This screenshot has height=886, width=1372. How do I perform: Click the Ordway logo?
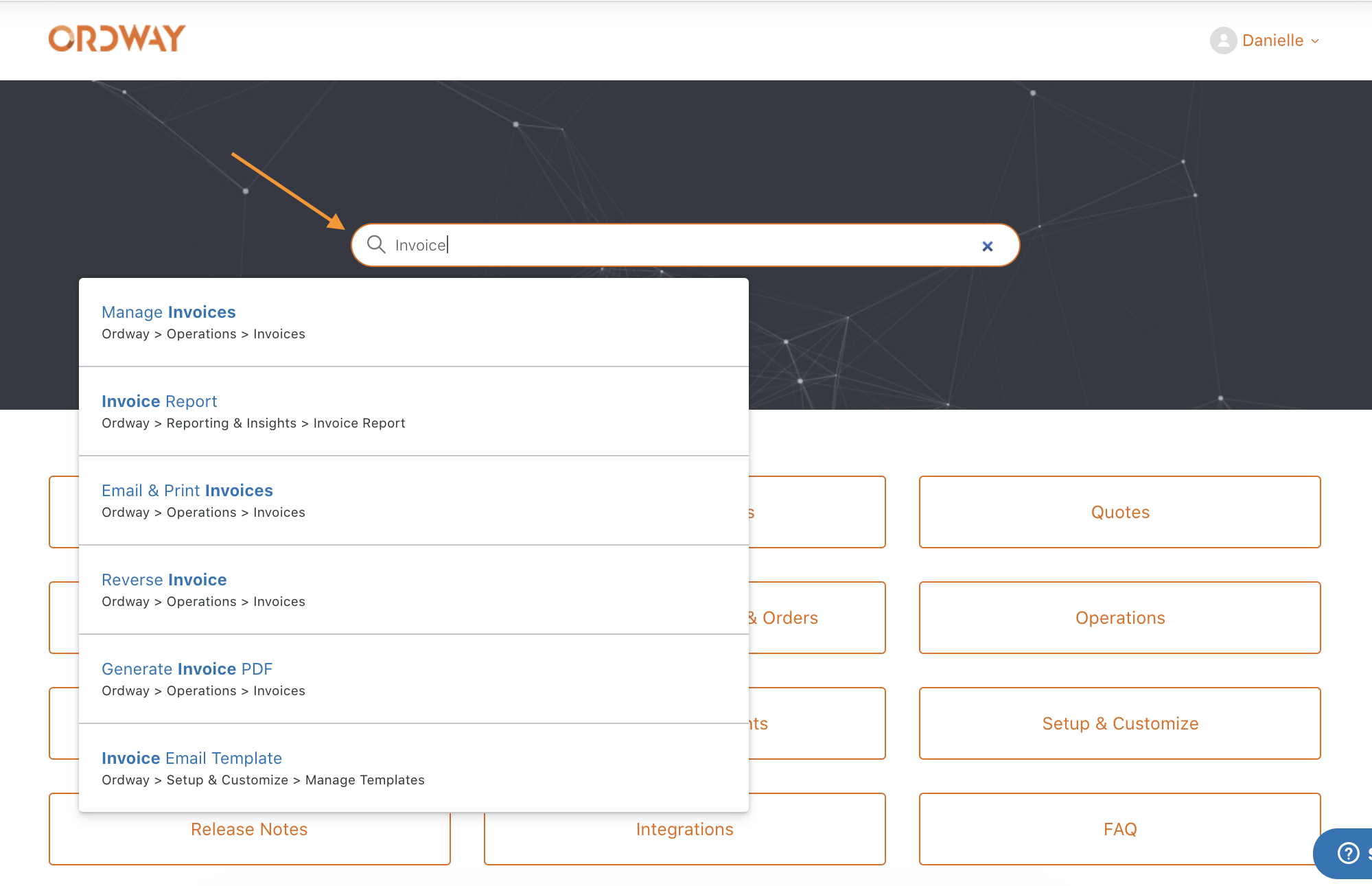point(117,39)
